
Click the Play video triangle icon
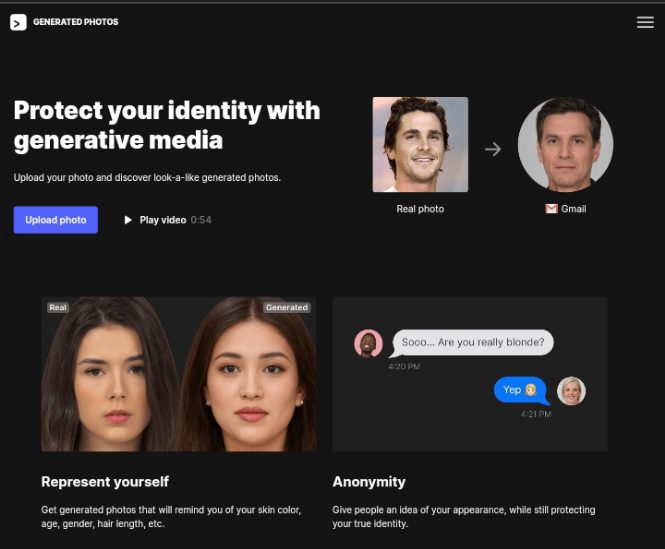[128, 220]
